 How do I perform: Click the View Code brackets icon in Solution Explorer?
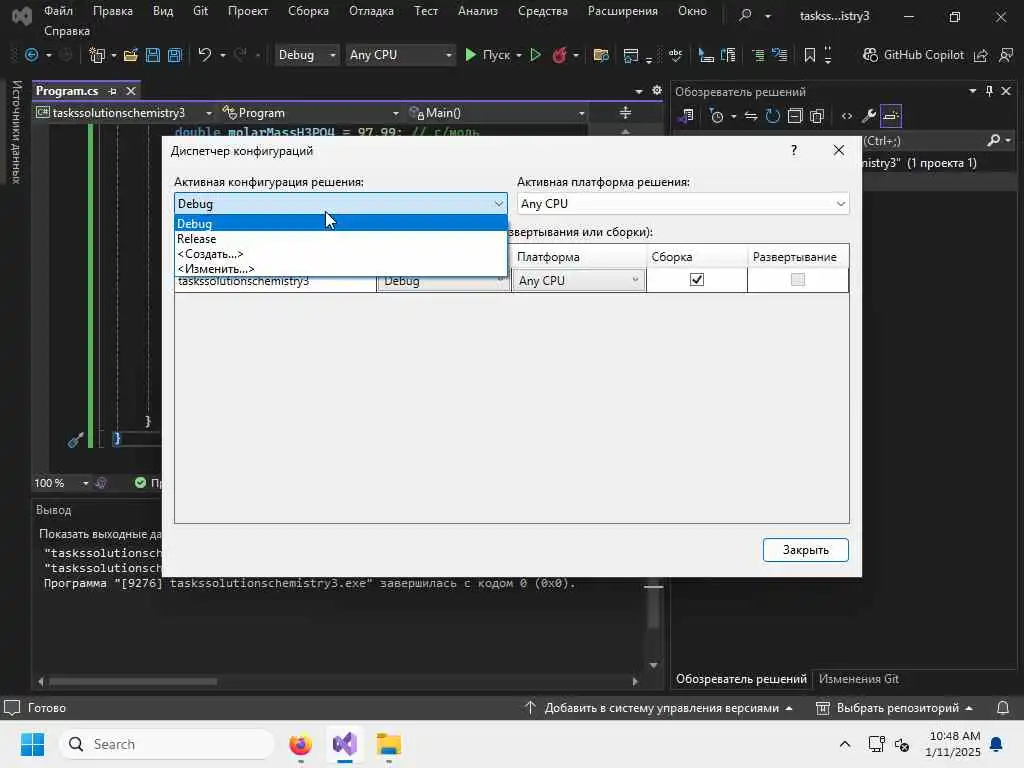847,116
